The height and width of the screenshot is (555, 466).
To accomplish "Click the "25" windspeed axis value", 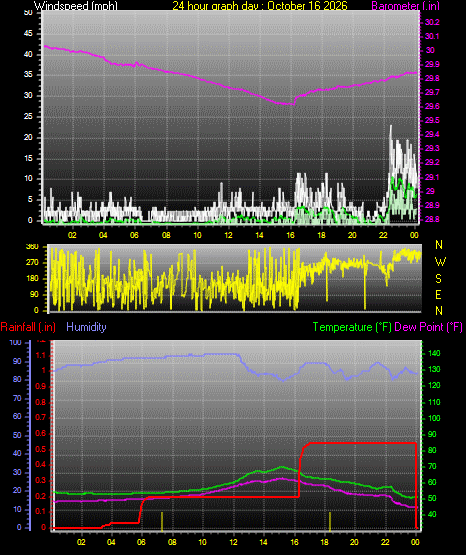I will 28,116.
